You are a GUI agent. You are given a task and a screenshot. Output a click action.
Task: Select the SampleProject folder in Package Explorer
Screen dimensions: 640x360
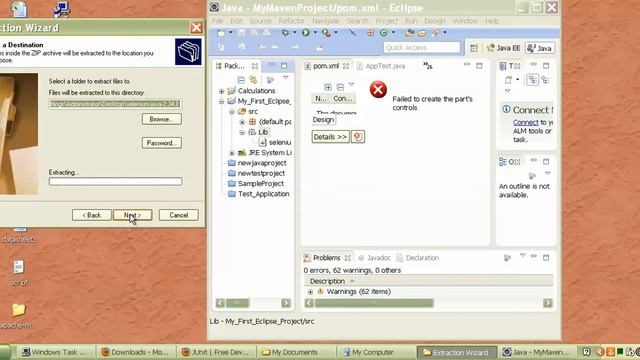tap(260, 184)
